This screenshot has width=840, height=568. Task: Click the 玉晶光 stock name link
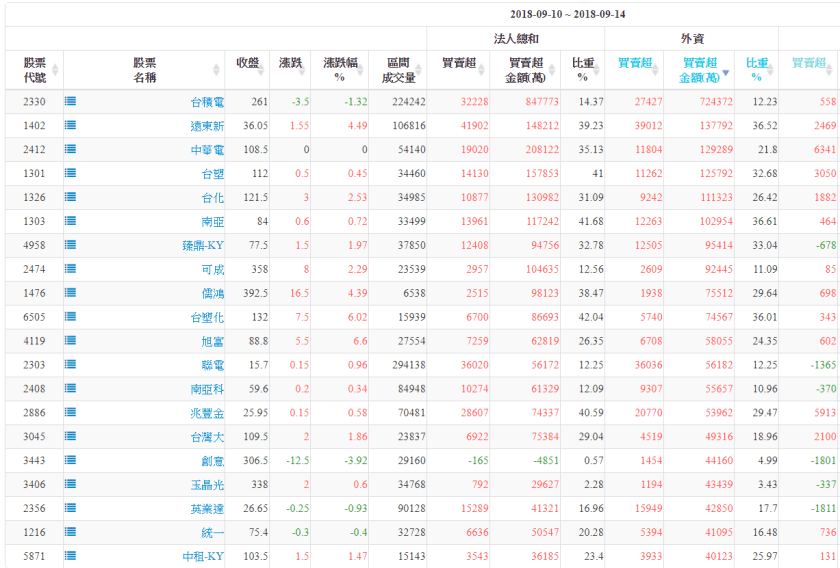[x=207, y=485]
